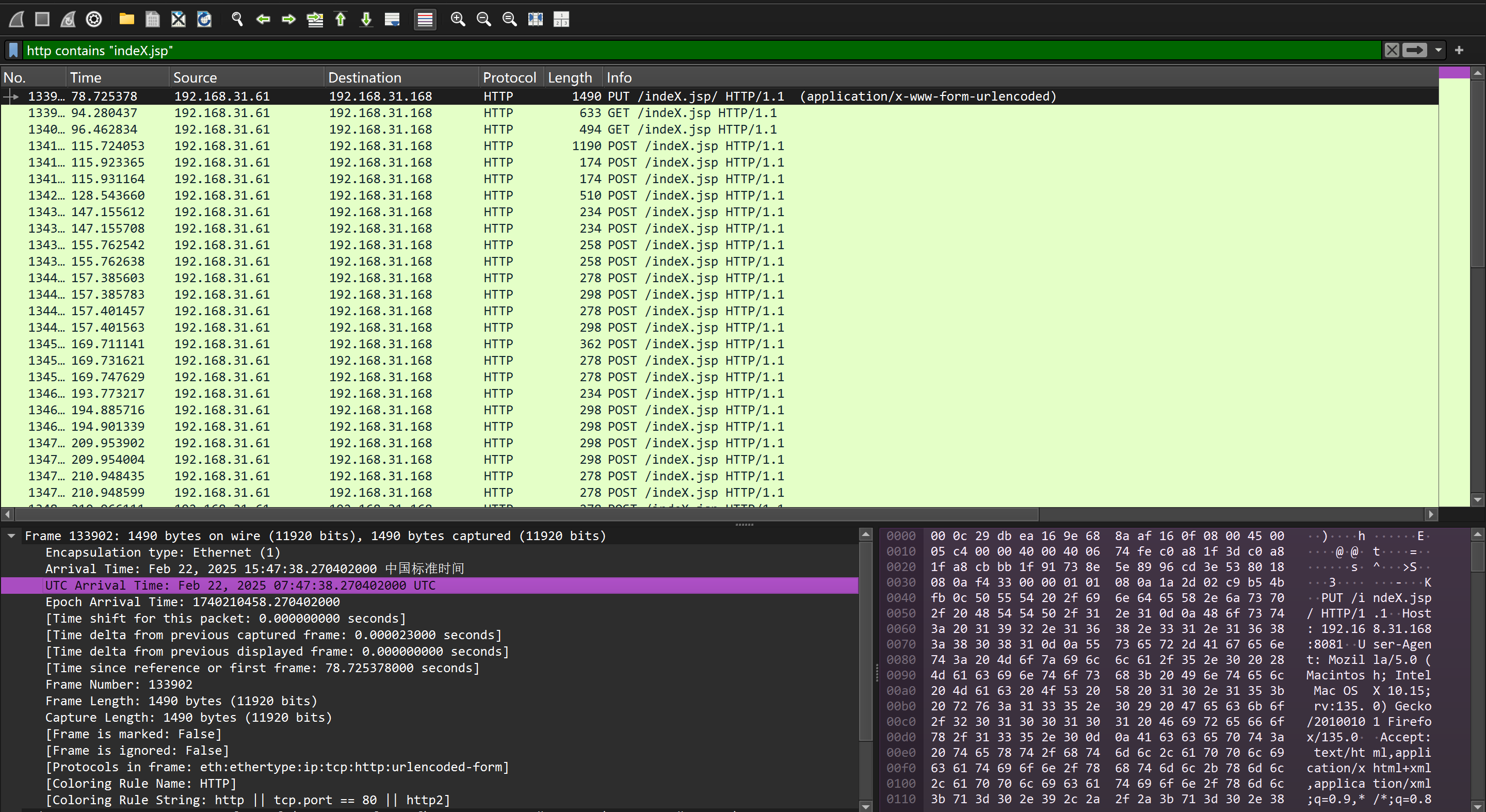Sort by the Protocol column header

click(x=509, y=77)
